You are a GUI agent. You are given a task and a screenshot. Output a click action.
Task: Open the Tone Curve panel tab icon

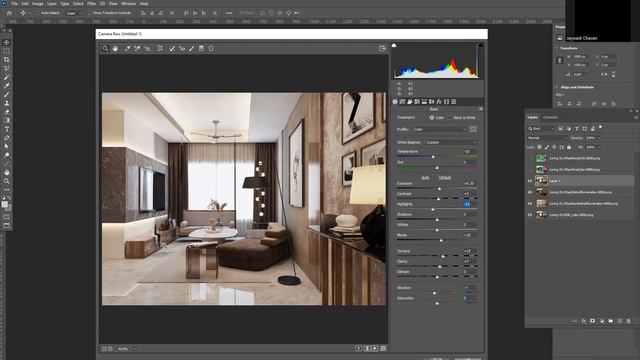(402, 102)
